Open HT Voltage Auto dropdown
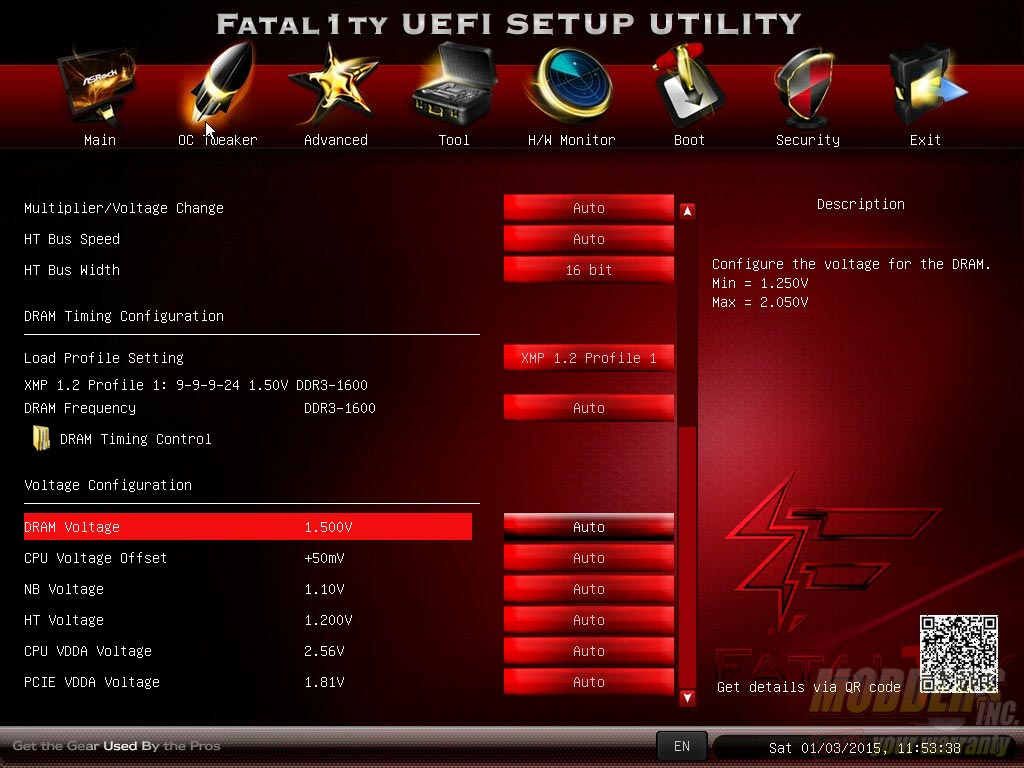 [x=588, y=620]
